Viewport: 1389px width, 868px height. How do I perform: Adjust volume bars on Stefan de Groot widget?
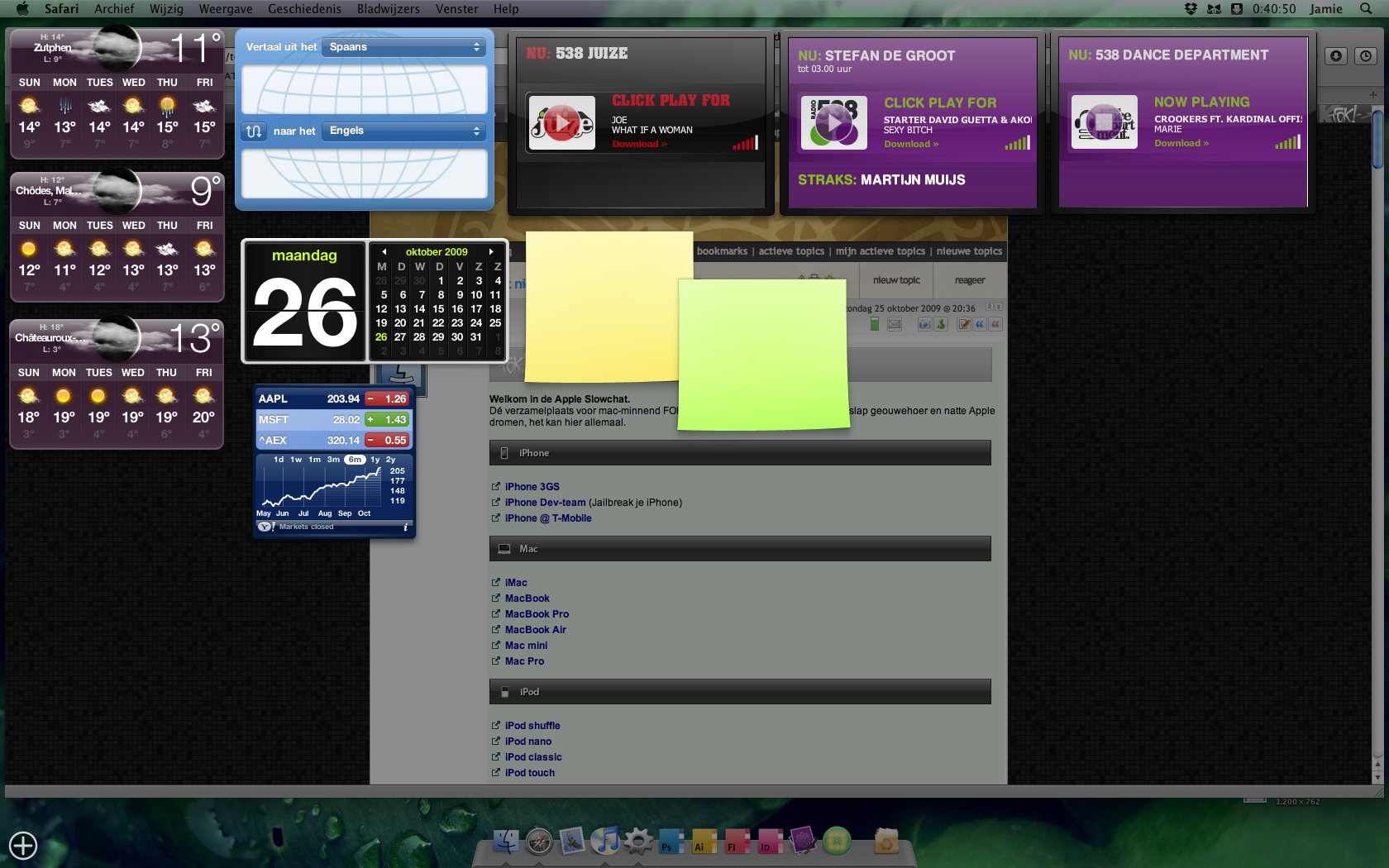click(1018, 143)
